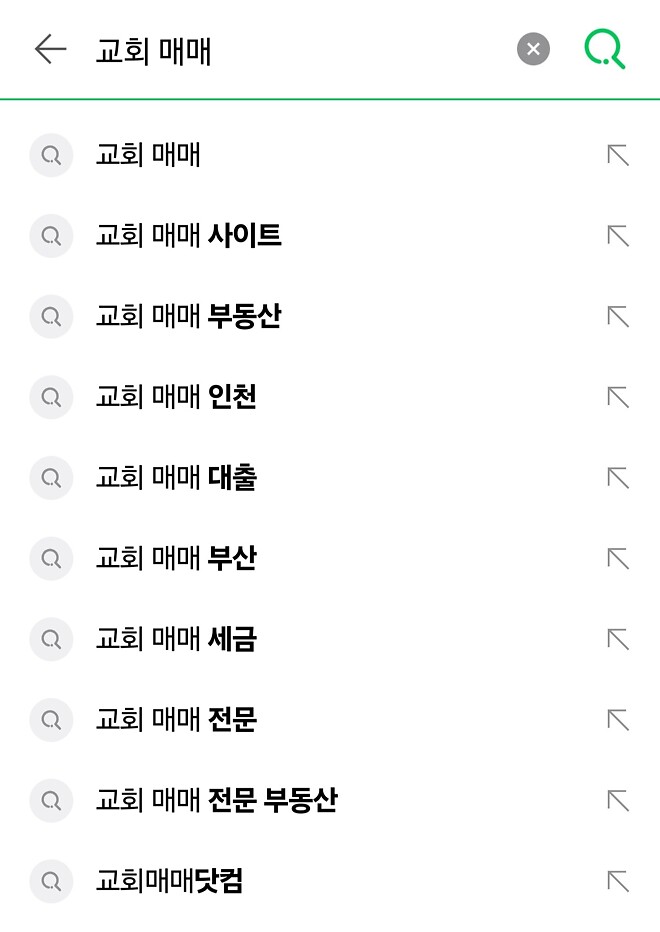
Task: Click the magnifier icon beside 교회 매매
Action: point(51,156)
